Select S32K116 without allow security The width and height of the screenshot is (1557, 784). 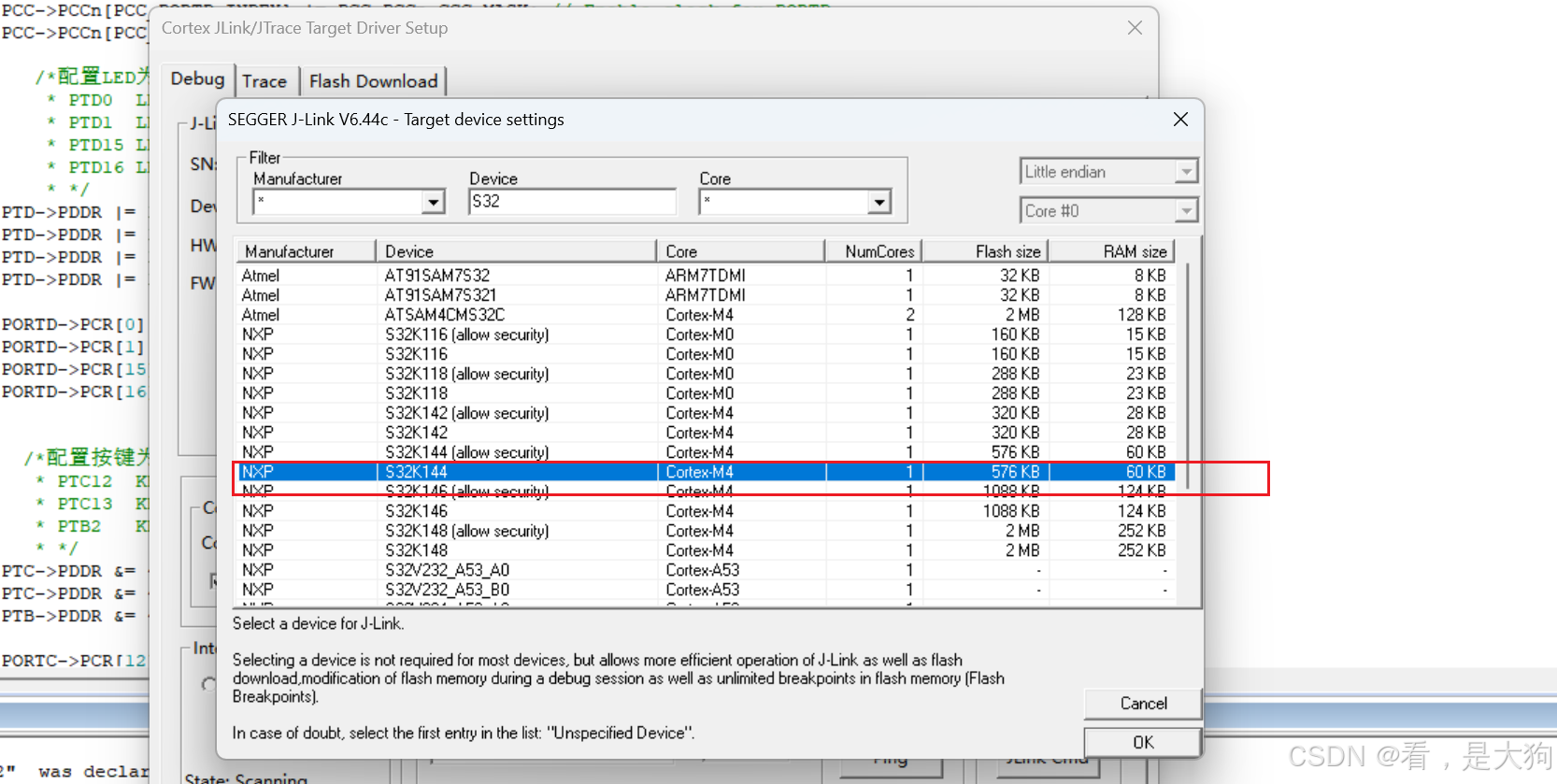coord(705,354)
